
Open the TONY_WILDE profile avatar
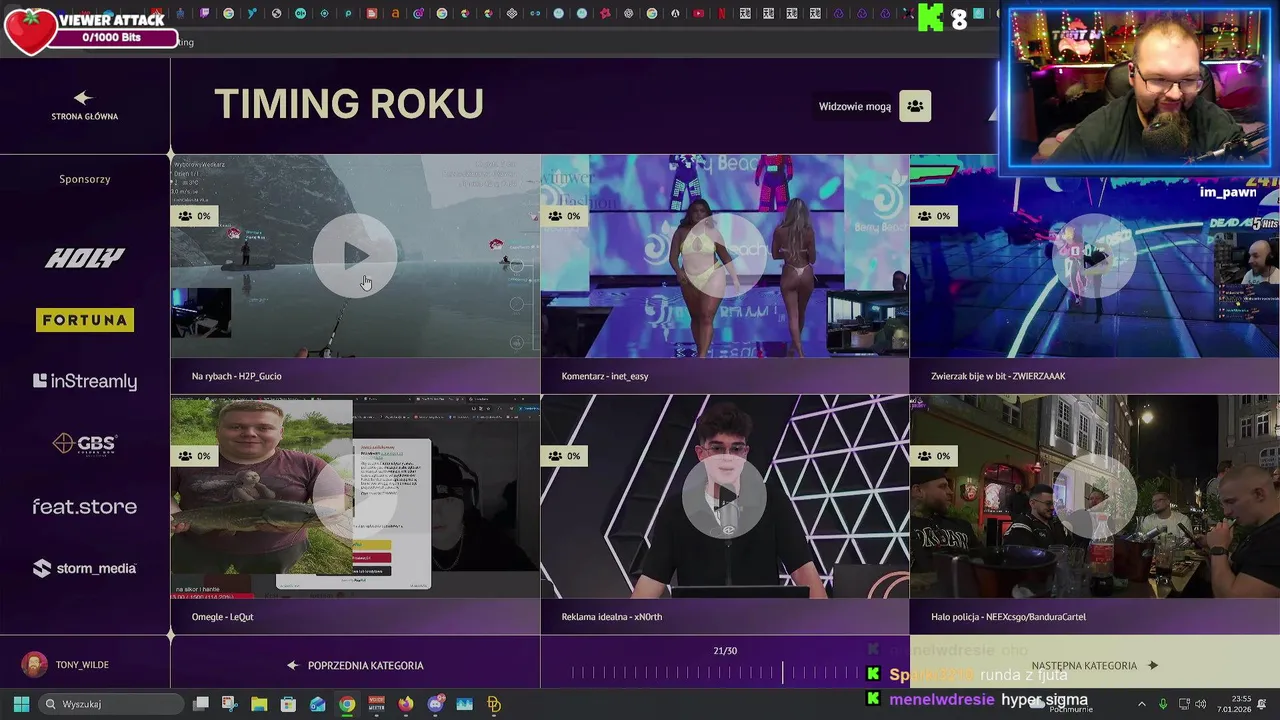35,665
